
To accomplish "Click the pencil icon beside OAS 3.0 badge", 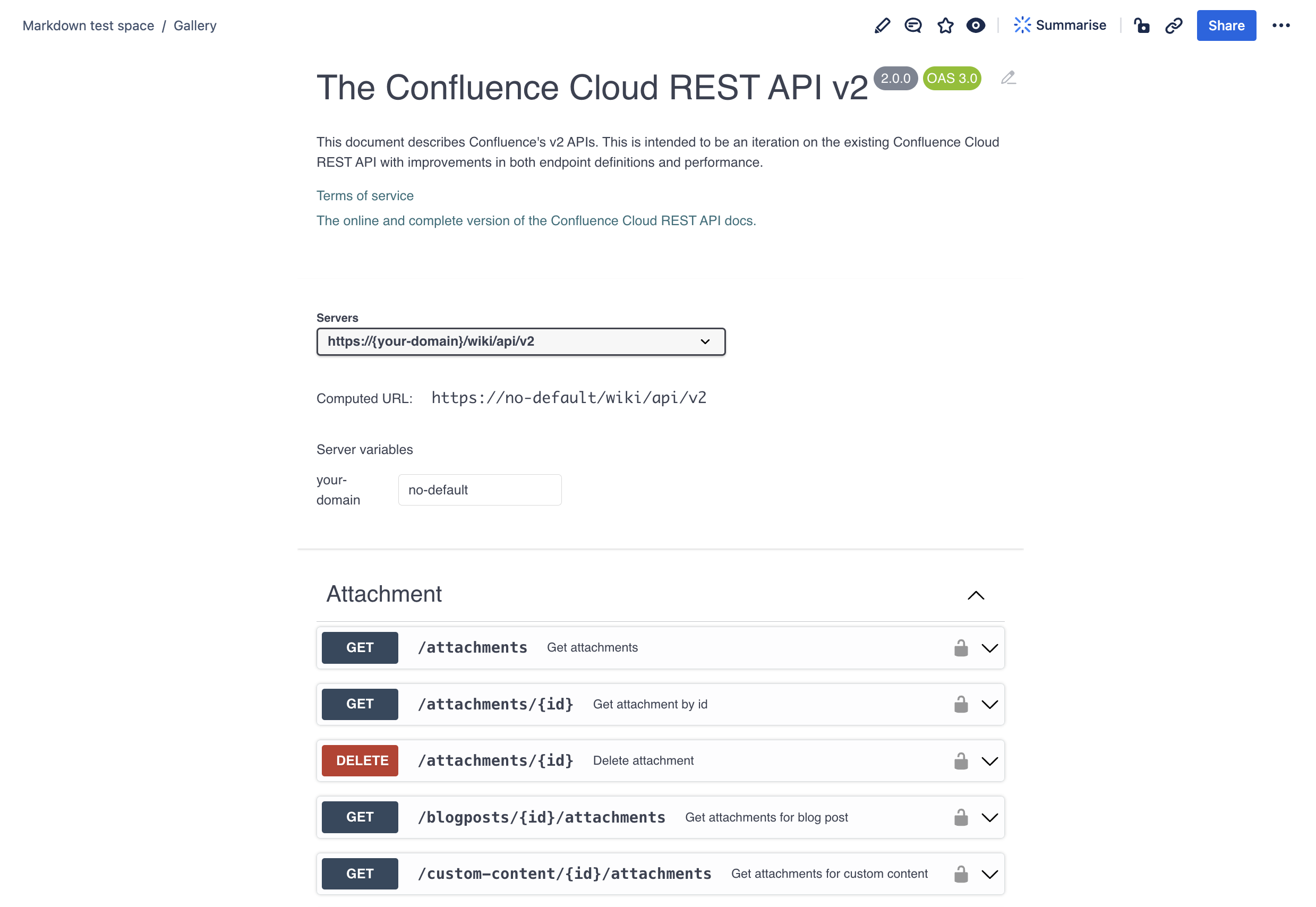I will [x=1007, y=78].
